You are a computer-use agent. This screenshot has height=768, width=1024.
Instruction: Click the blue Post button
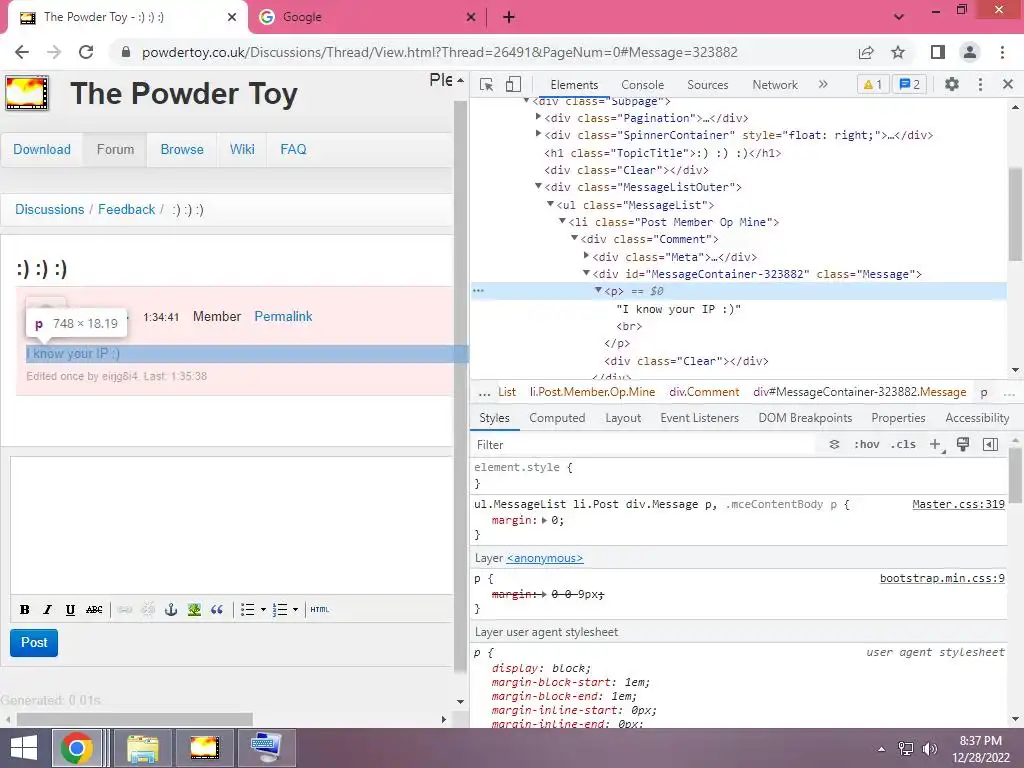pos(34,643)
